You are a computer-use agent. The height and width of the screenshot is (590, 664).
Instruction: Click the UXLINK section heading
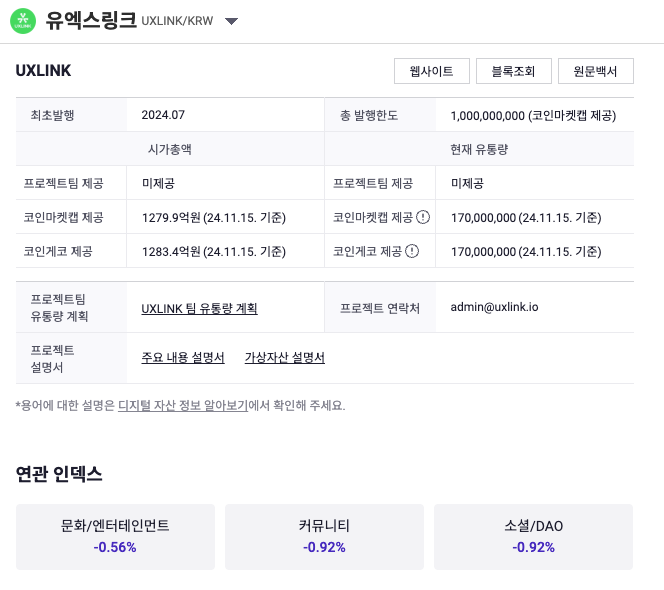pyautogui.click(x=43, y=71)
